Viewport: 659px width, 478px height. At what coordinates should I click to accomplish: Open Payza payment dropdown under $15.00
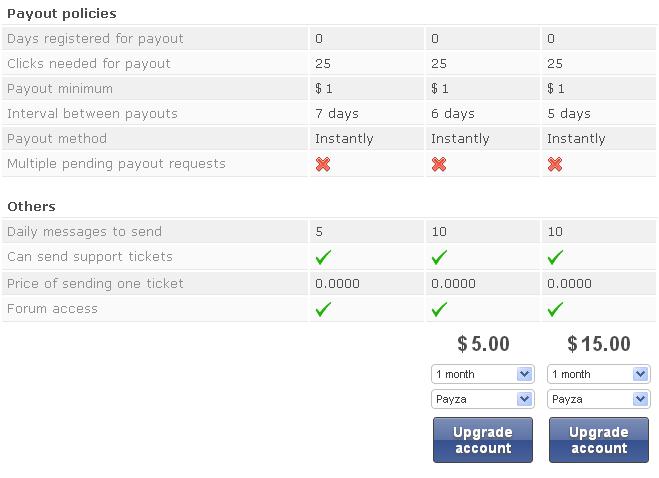tap(599, 399)
